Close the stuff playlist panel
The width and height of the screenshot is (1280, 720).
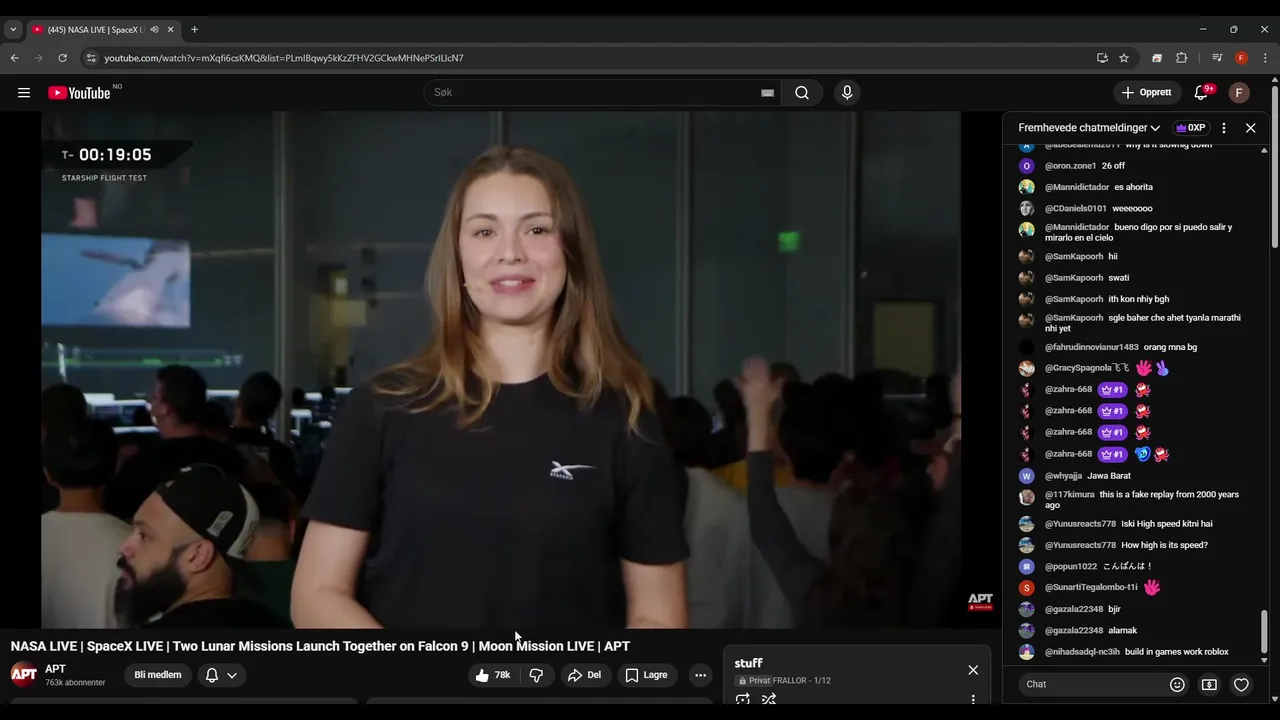pos(973,670)
